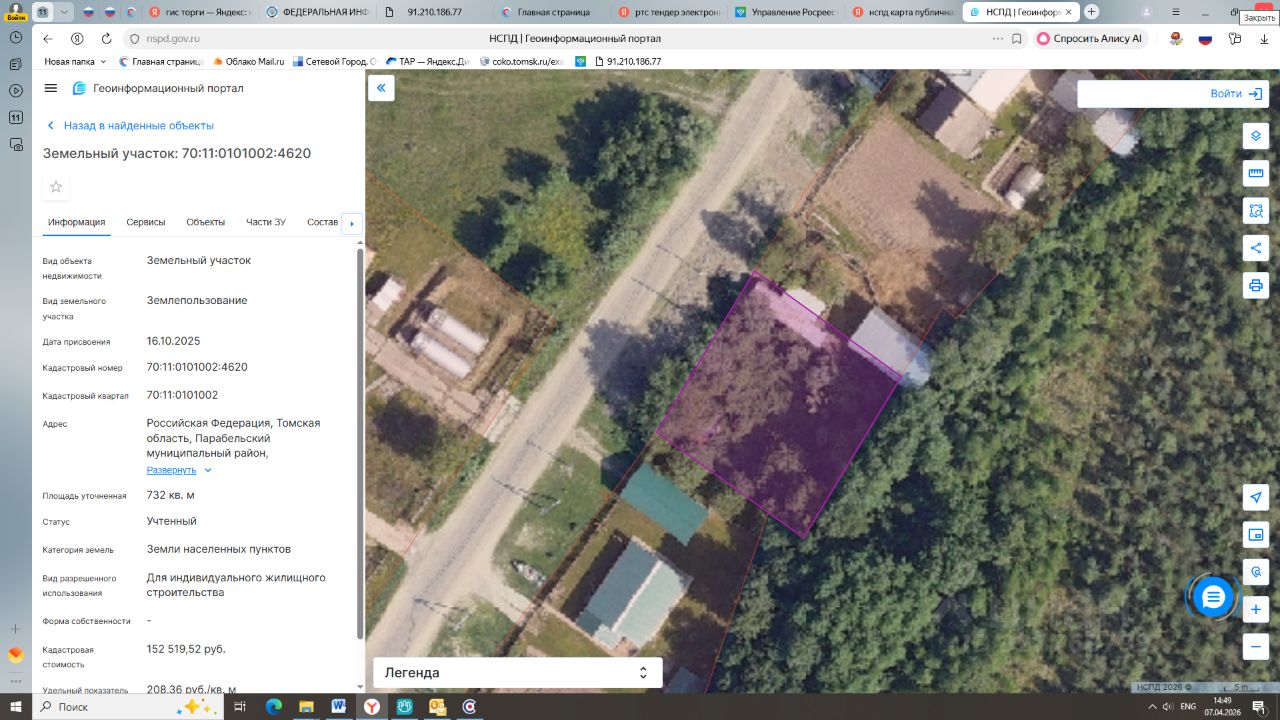Viewport: 1280px width, 720px height.
Task: Add parcel to favorites with star
Action: [56, 187]
